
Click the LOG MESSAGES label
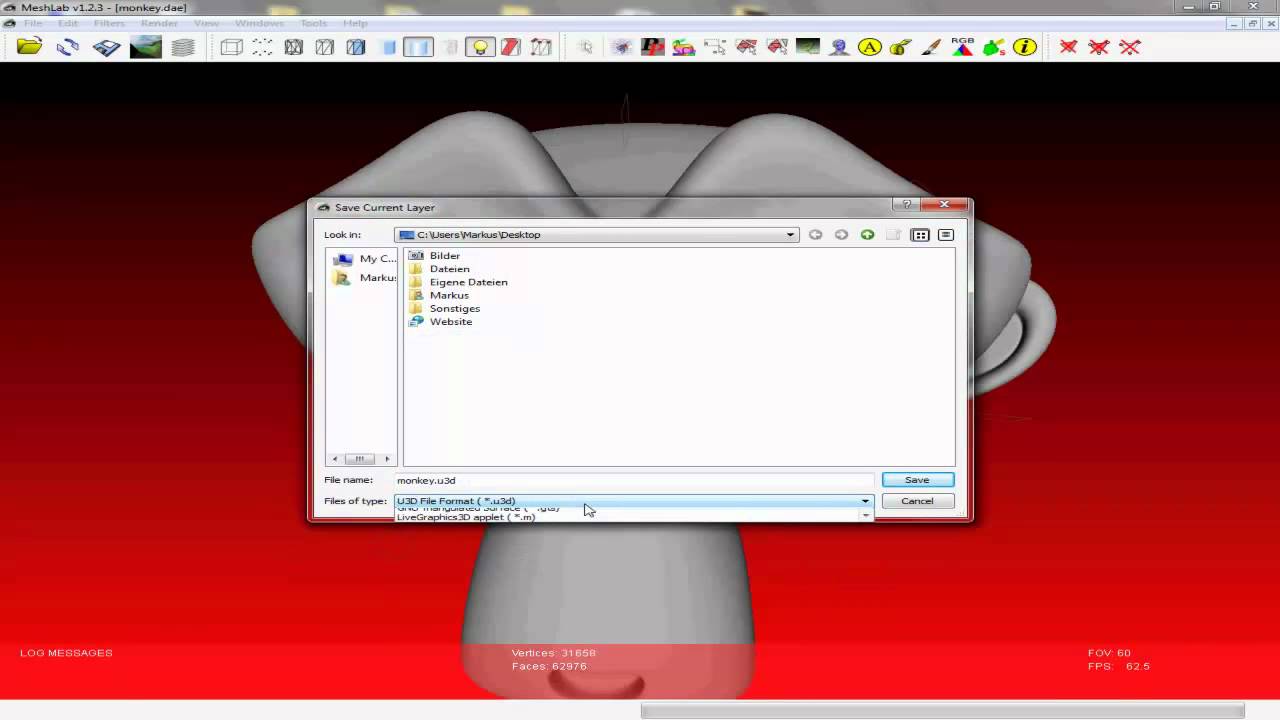(66, 653)
